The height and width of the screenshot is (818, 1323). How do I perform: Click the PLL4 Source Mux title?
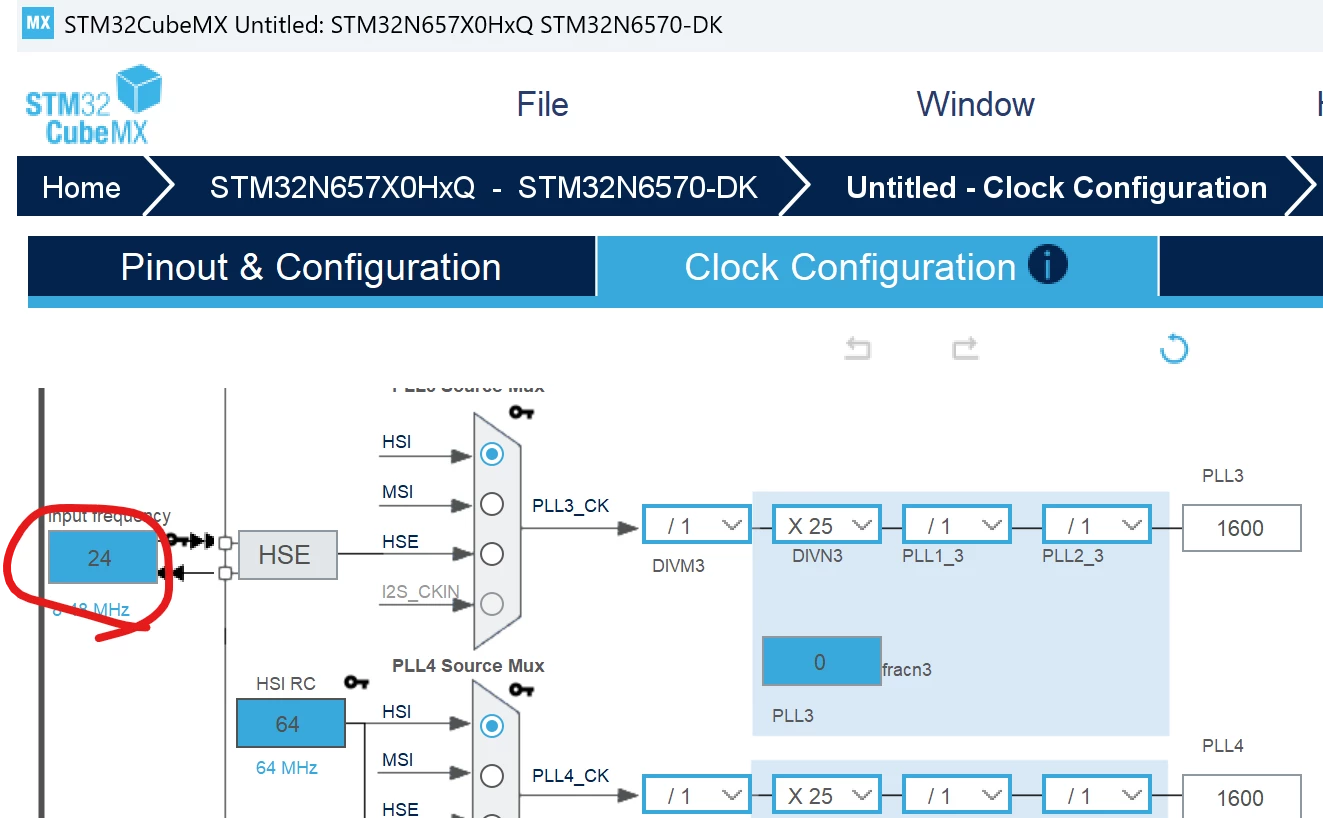pyautogui.click(x=468, y=665)
